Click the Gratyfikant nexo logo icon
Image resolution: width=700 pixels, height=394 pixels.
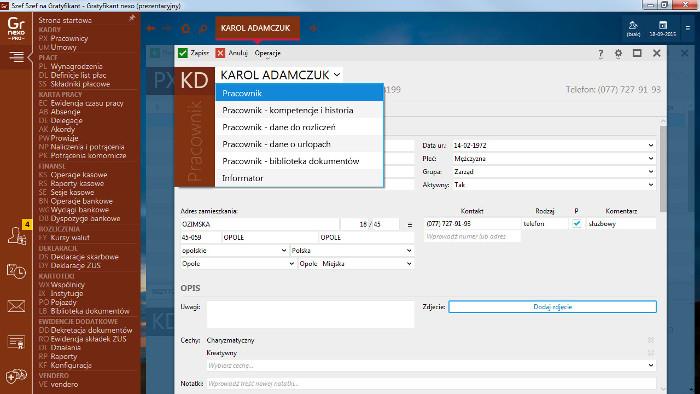16,29
